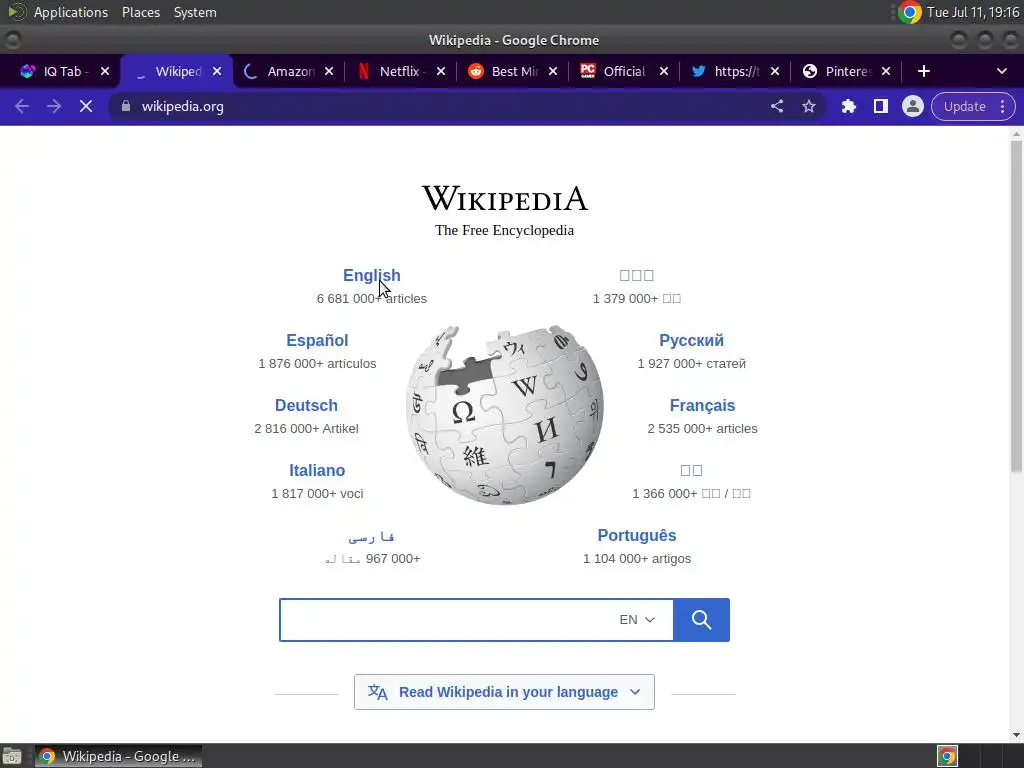Viewport: 1024px width, 768px height.
Task: Close the Official PC Gamer tab
Action: coord(664,71)
